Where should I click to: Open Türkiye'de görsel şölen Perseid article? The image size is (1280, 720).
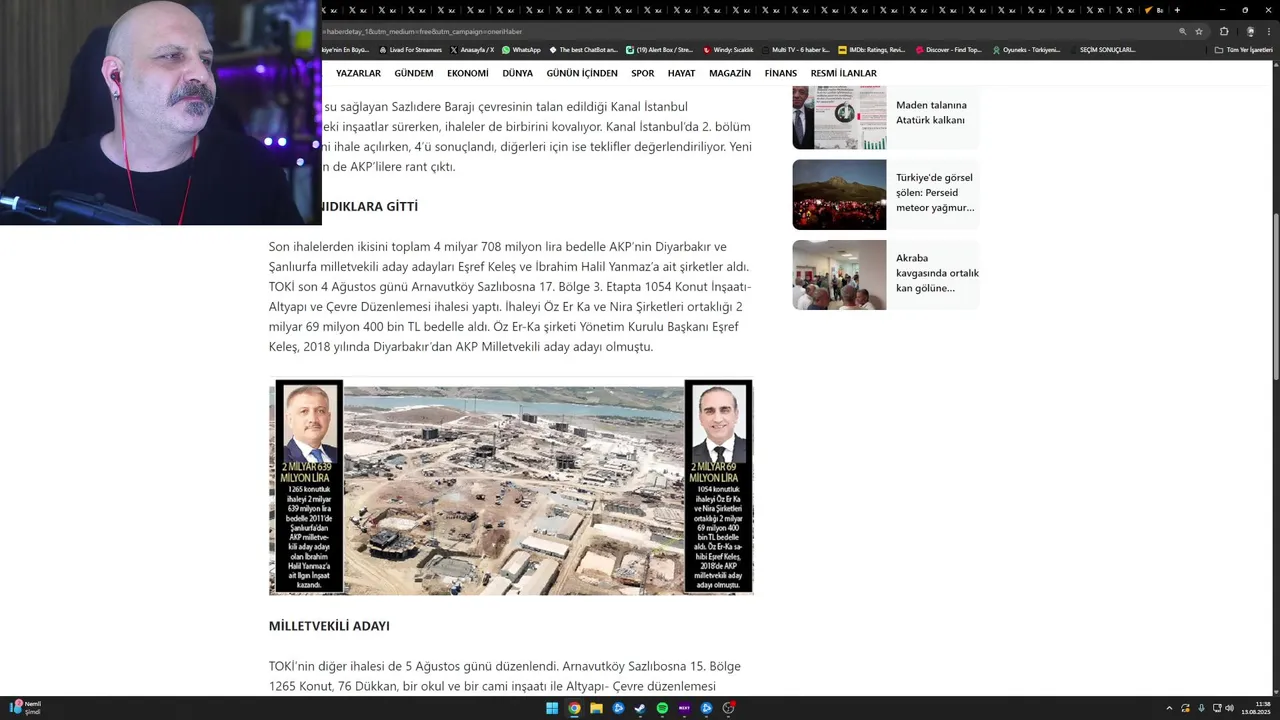point(935,192)
